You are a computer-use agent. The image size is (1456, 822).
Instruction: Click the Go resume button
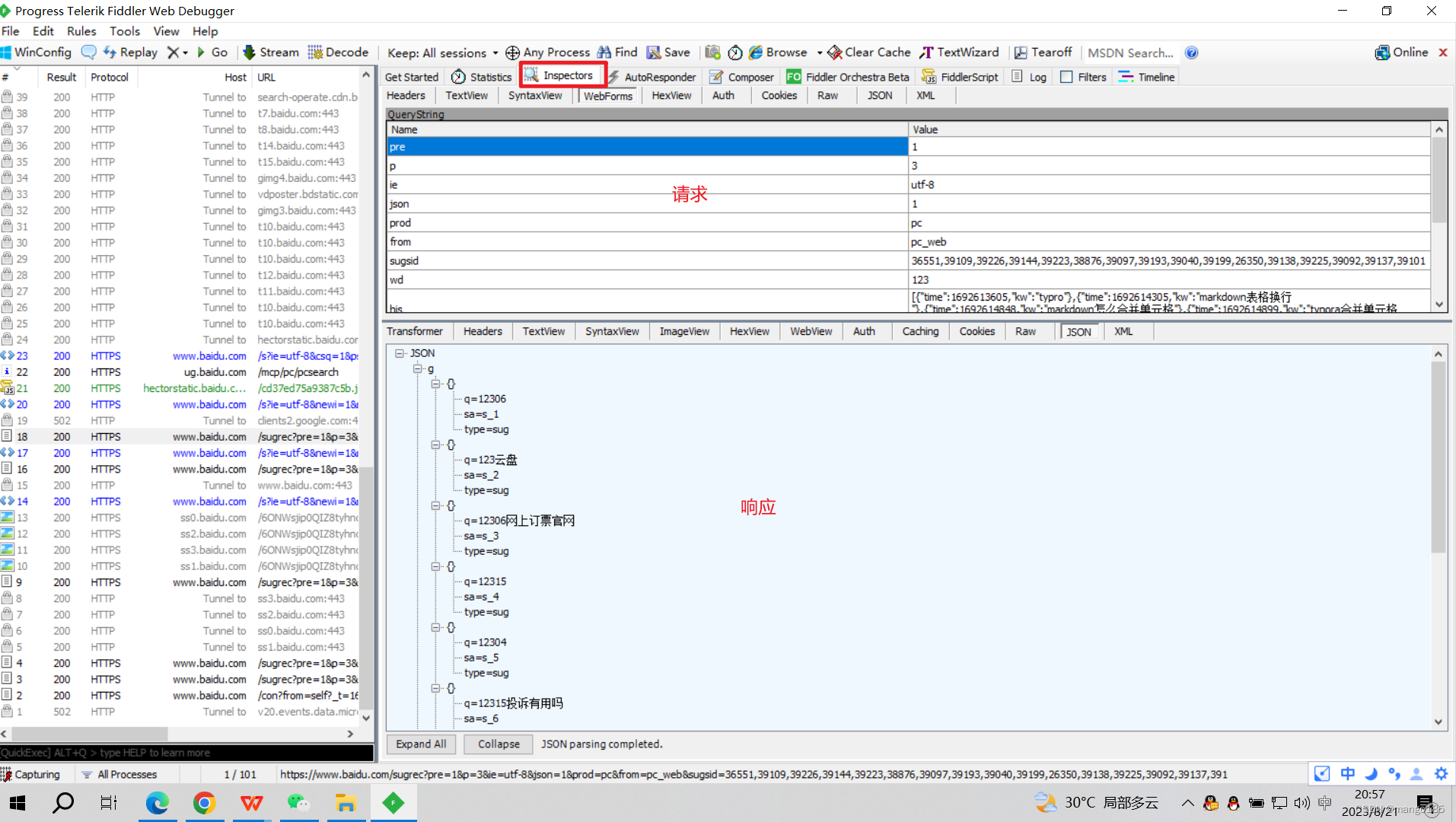point(212,53)
